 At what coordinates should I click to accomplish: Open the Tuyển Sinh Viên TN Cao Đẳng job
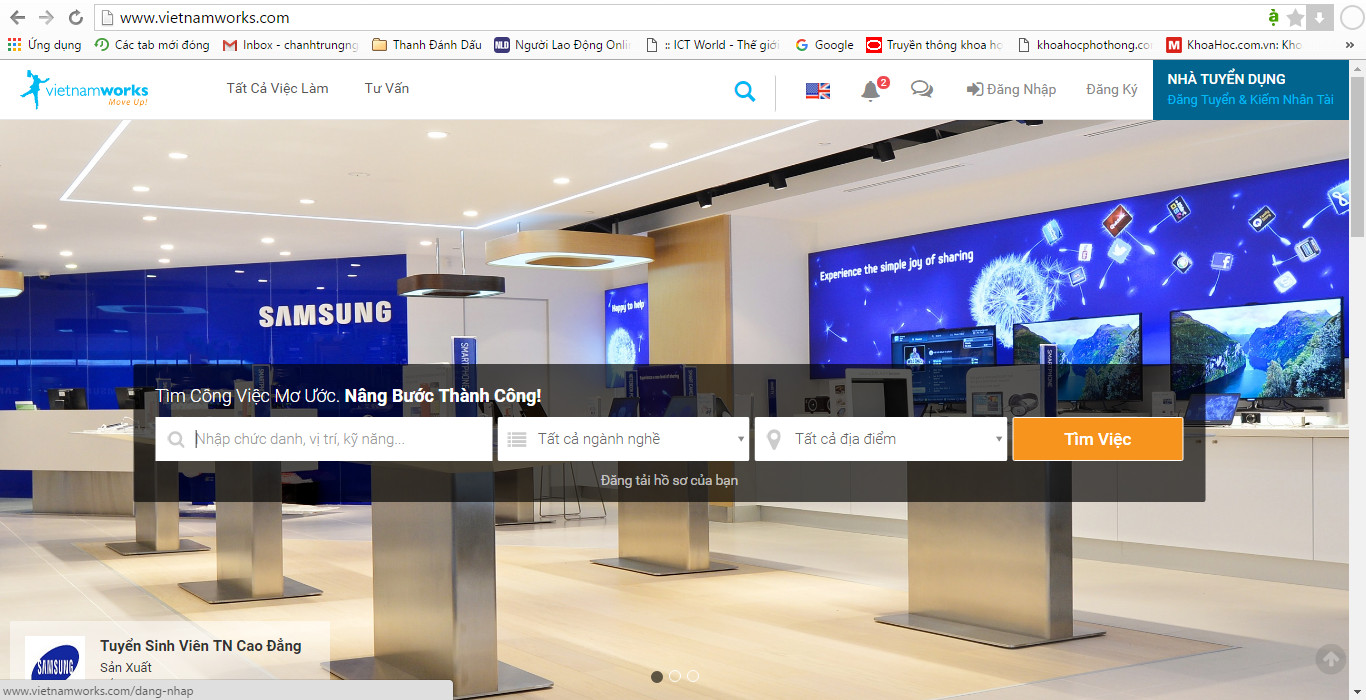click(x=200, y=646)
